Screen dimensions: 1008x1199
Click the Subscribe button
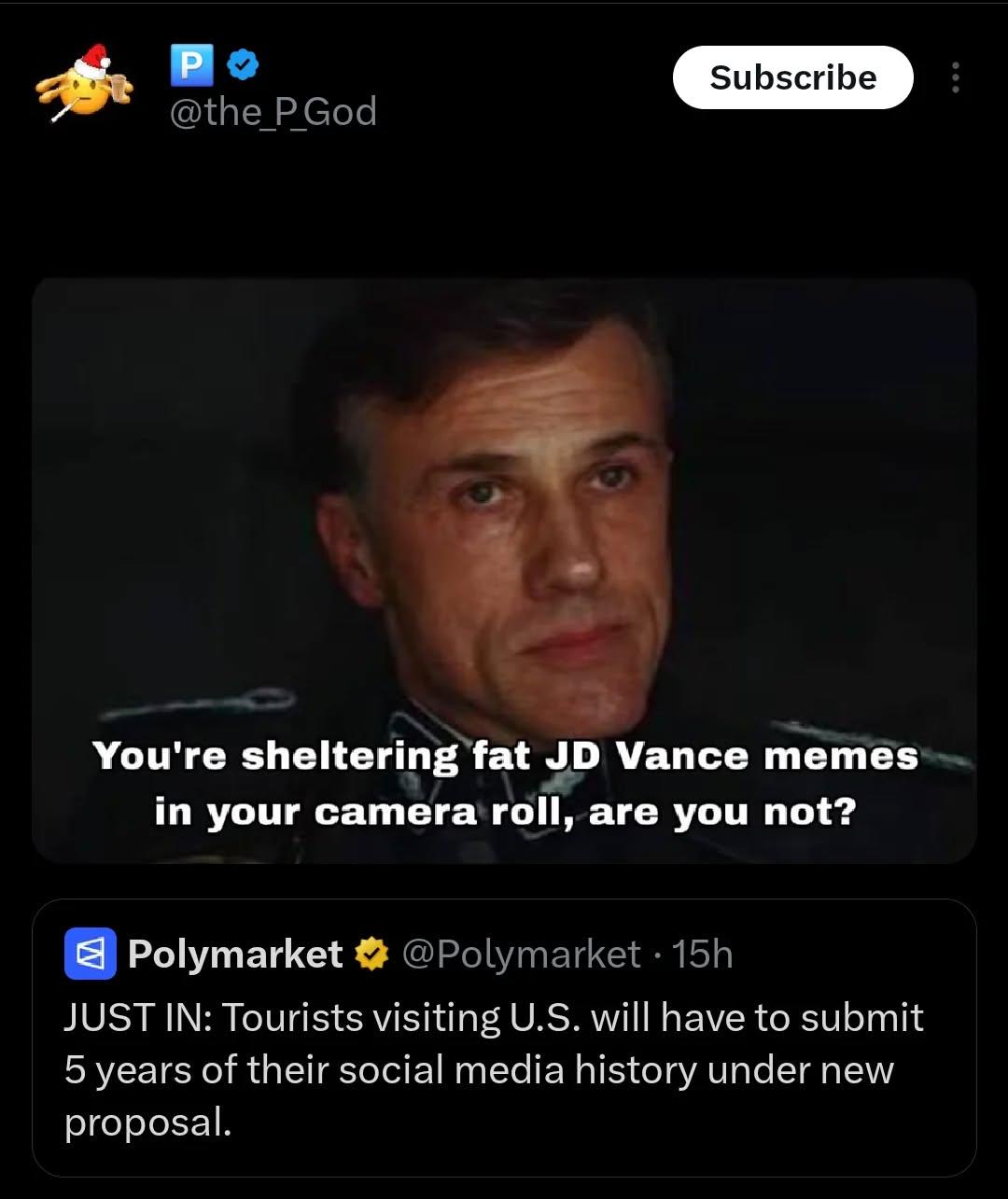point(791,77)
